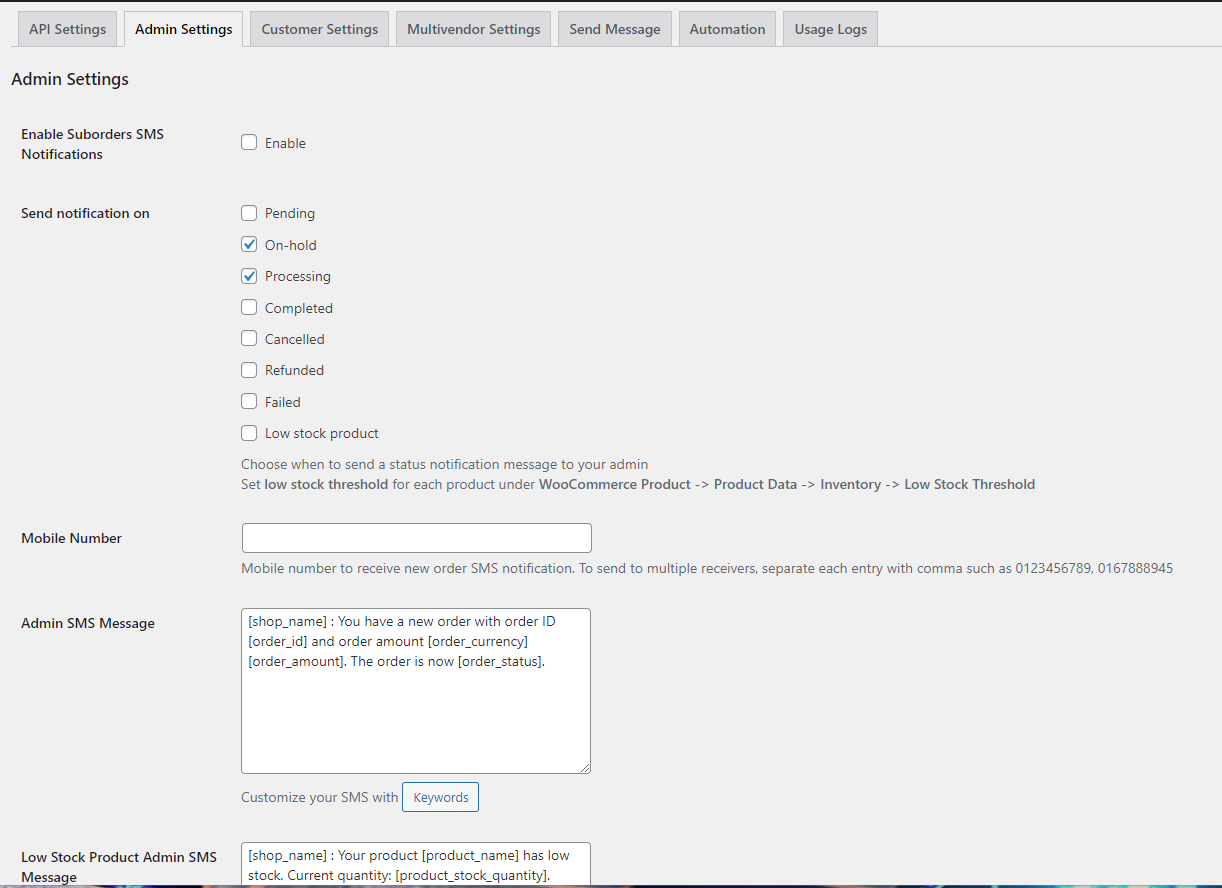
Task: Focus the Low Stock Product SMS textarea
Action: (x=416, y=864)
